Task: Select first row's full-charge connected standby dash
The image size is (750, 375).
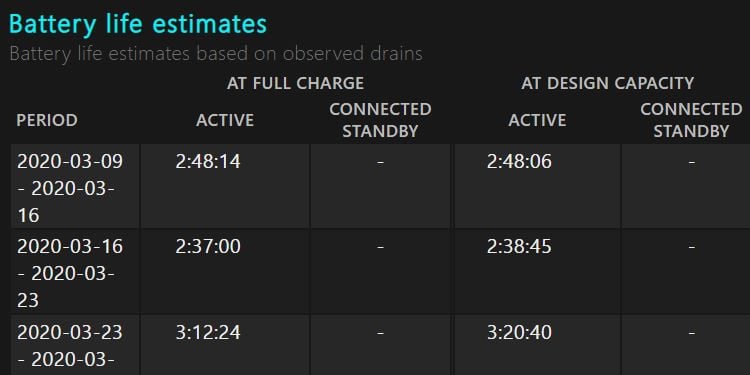Action: click(x=380, y=162)
